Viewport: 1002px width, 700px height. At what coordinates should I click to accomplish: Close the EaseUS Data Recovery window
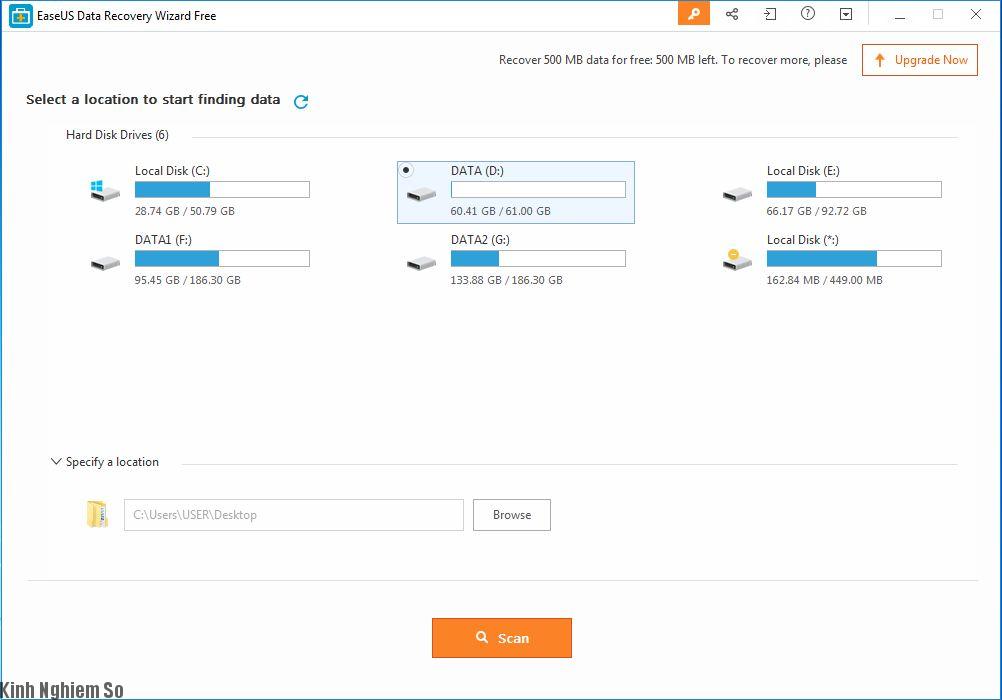pyautogui.click(x=975, y=14)
